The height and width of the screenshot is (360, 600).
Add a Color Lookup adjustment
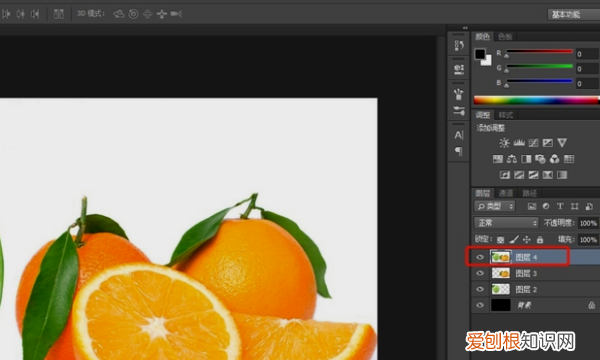(569, 159)
